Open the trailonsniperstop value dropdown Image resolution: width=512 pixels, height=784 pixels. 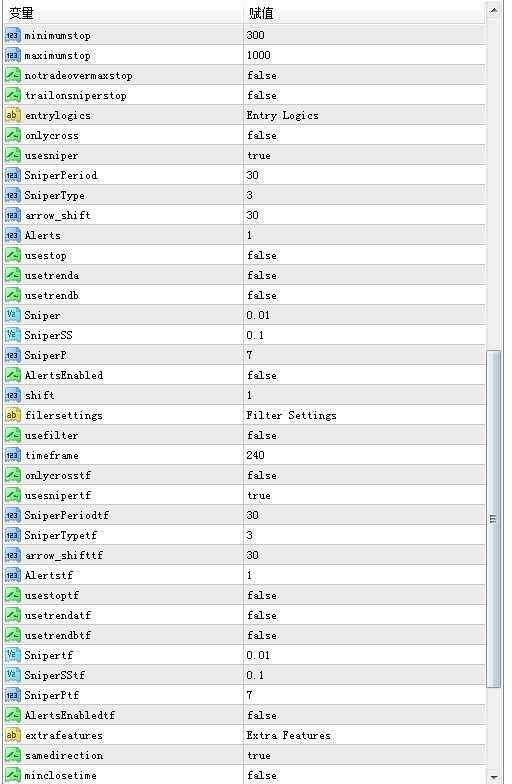(364, 96)
